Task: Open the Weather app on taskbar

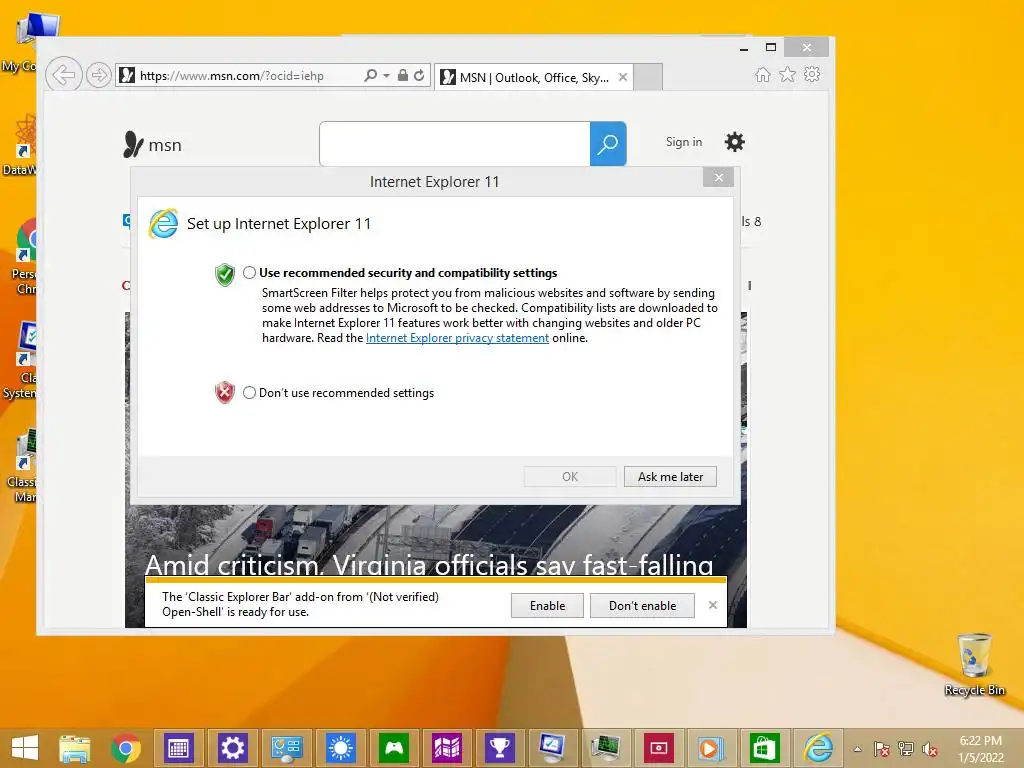Action: tap(340, 748)
